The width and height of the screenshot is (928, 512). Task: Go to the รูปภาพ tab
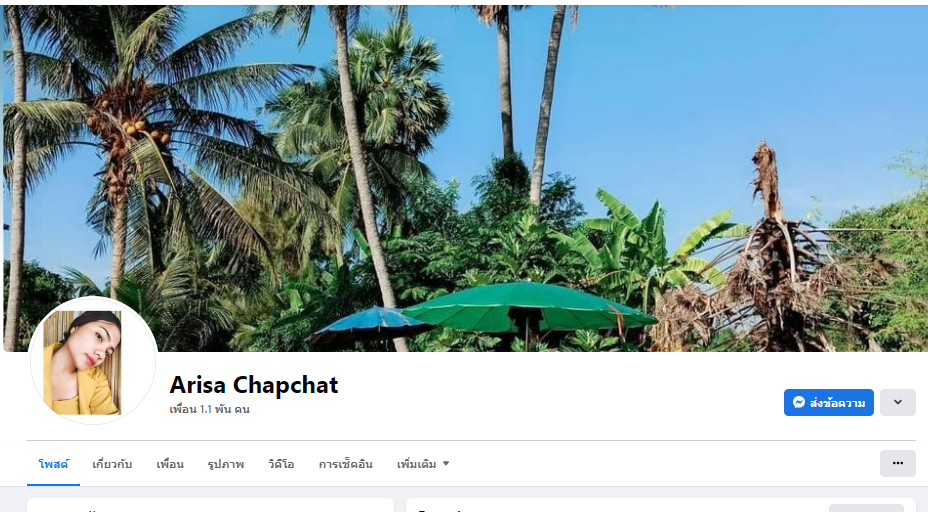click(x=225, y=464)
